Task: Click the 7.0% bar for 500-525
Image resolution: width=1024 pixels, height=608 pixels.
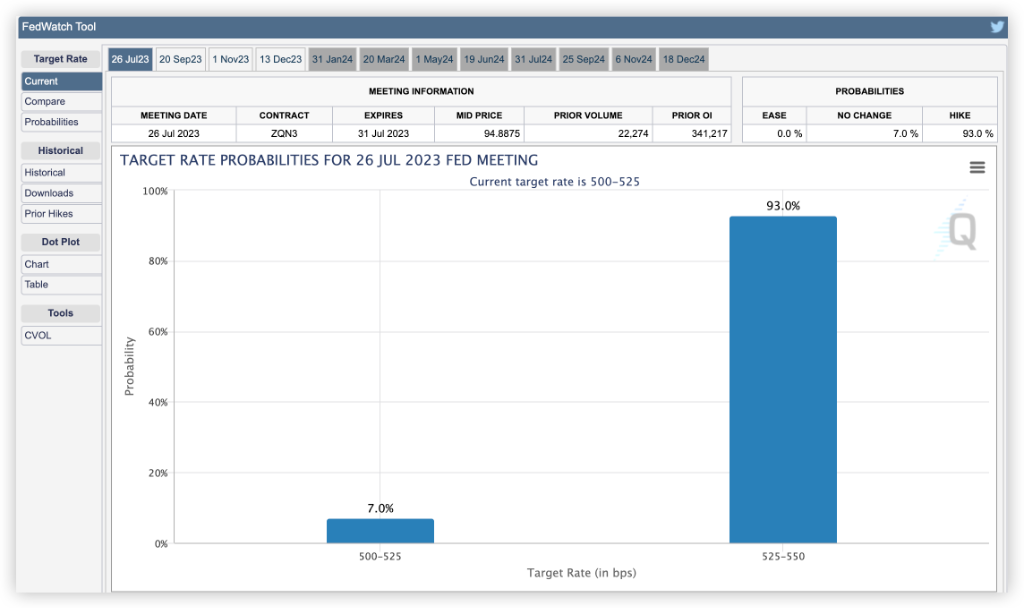Action: pyautogui.click(x=380, y=531)
